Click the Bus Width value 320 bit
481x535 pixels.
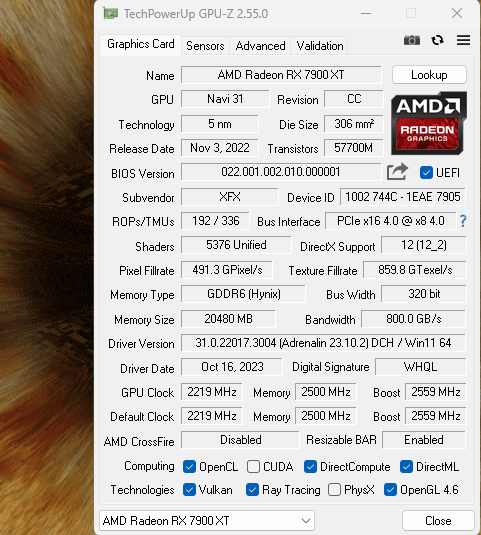(x=423, y=294)
